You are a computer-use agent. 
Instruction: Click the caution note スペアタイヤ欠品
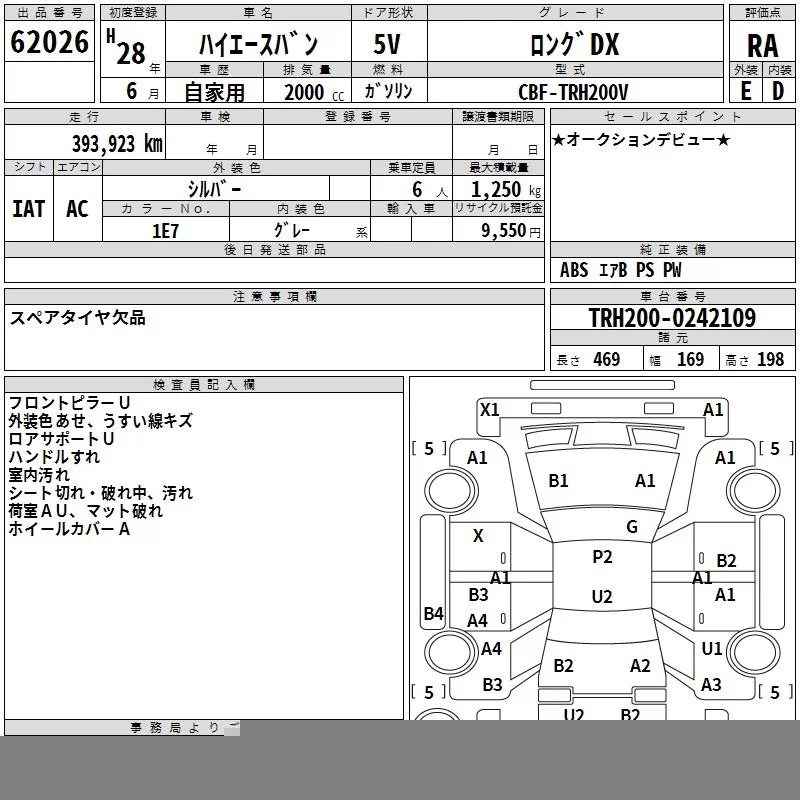tap(78, 317)
